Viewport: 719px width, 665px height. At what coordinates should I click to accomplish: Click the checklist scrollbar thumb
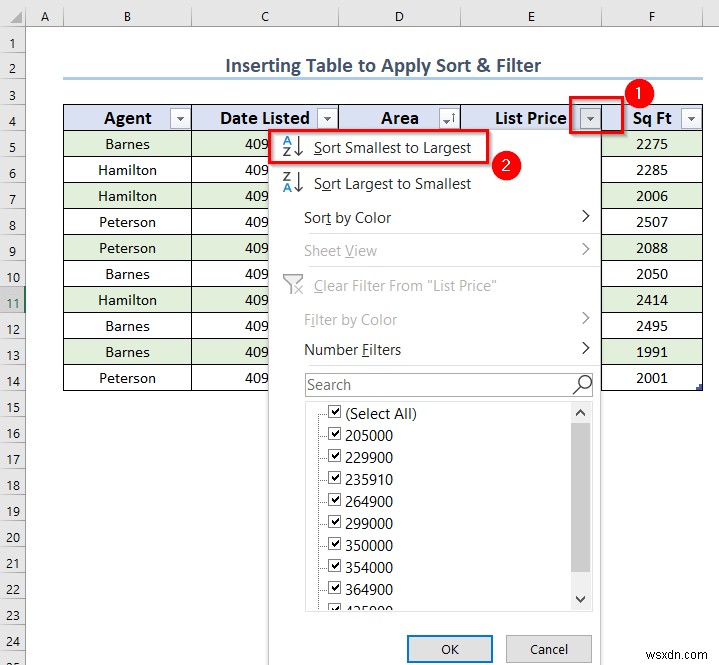pyautogui.click(x=581, y=497)
